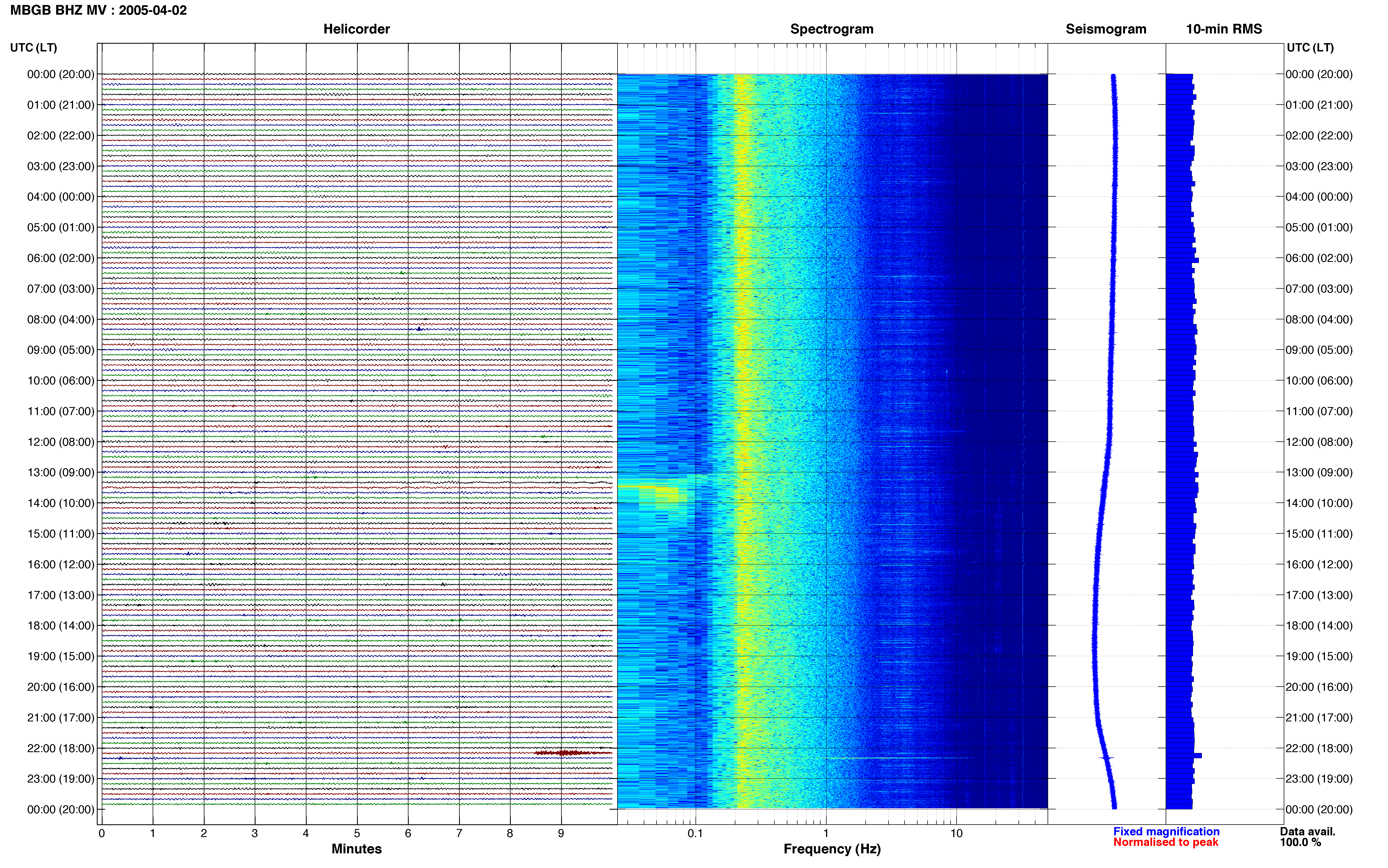Select the Seismogram panel heading

1106,29
